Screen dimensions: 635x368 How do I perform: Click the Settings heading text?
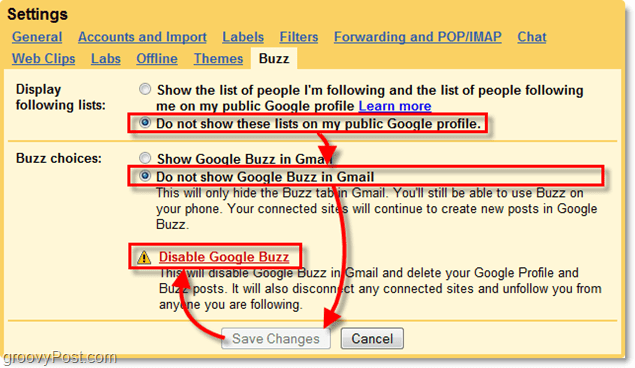[x=38, y=14]
